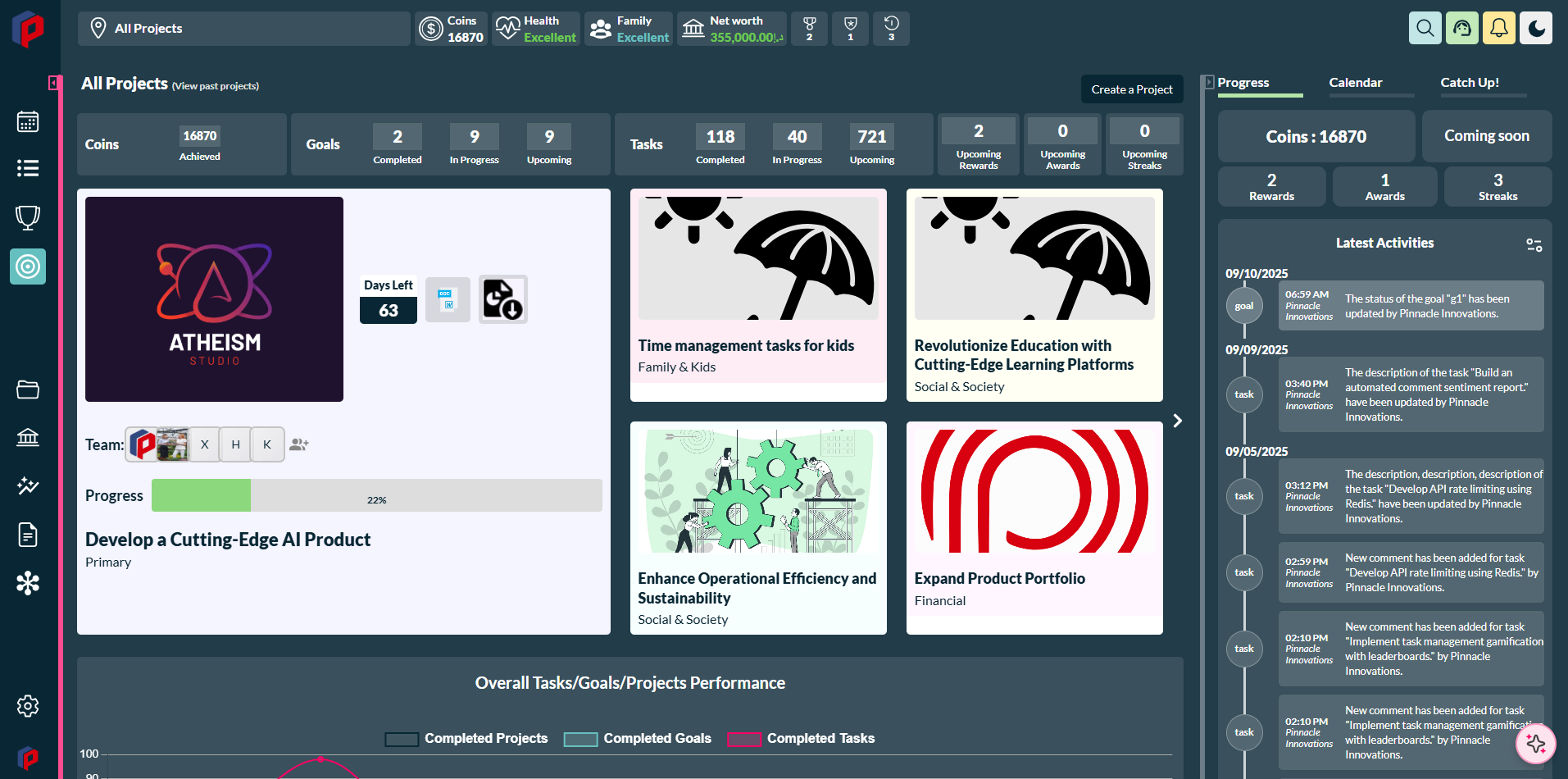Switch to the Calendar tab
Image resolution: width=1568 pixels, height=779 pixels.
click(1371, 84)
